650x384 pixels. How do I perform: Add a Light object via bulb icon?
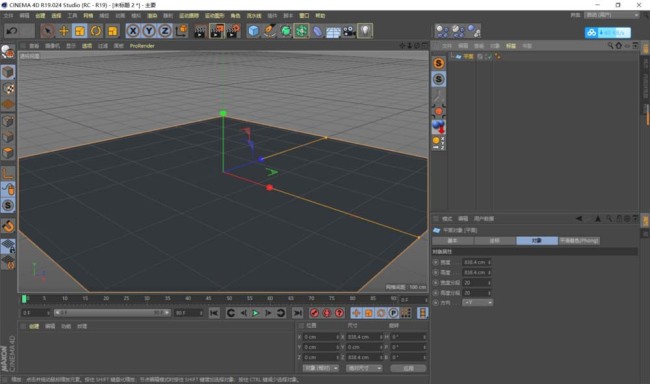365,31
